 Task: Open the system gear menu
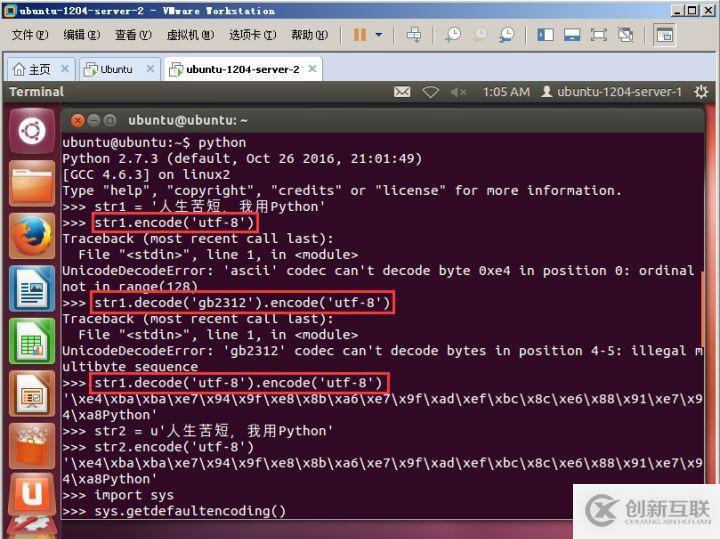click(x=701, y=92)
